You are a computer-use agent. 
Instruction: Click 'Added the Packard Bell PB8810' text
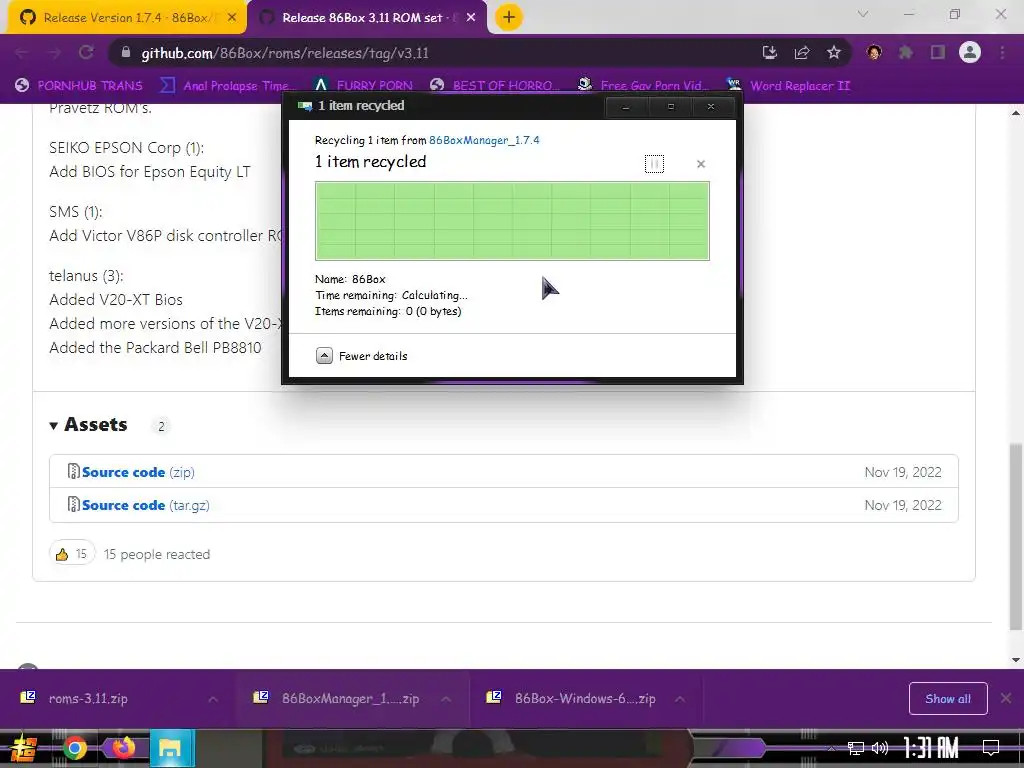[155, 347]
